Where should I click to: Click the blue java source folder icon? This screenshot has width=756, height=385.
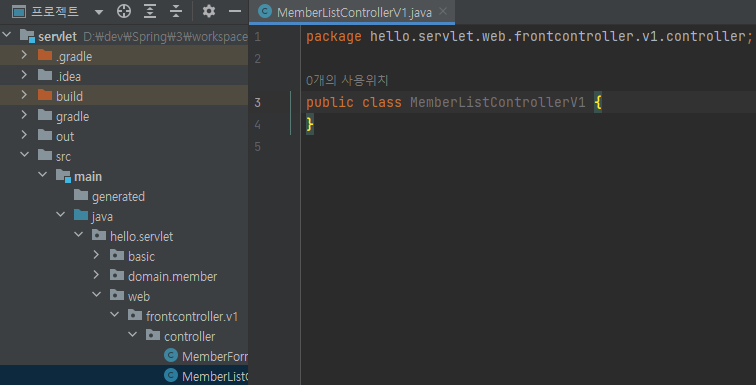[81, 215]
